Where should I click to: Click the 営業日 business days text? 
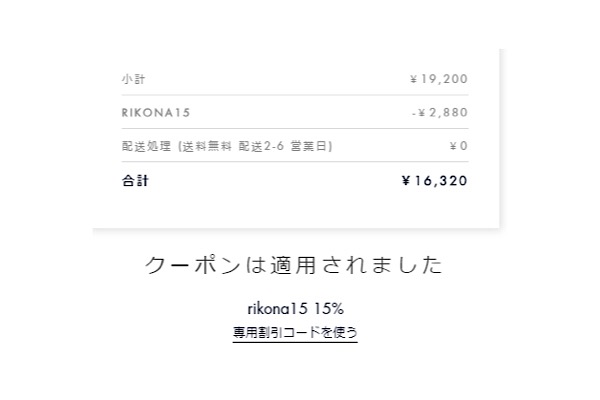(311, 146)
